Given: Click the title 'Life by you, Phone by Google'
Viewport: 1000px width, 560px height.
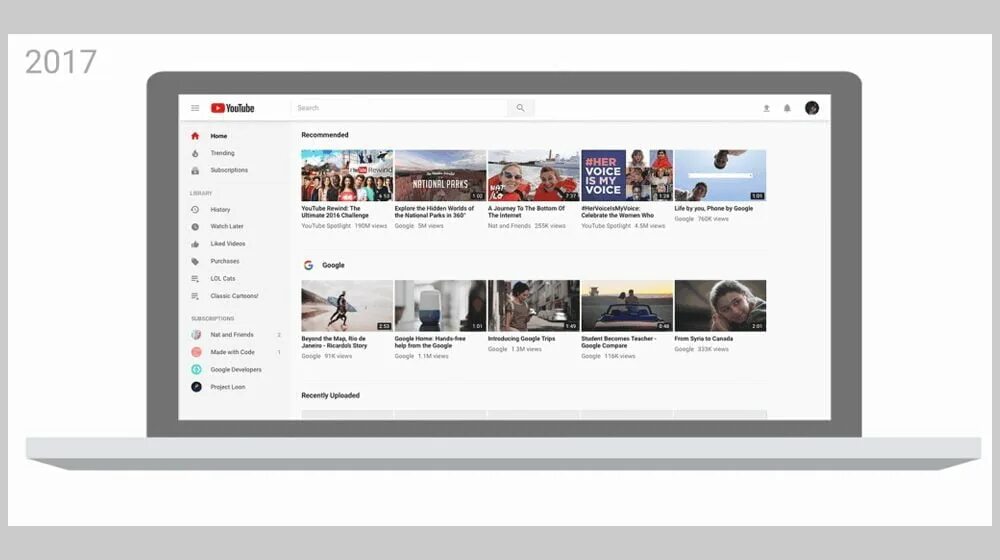Looking at the screenshot, I should tap(714, 209).
